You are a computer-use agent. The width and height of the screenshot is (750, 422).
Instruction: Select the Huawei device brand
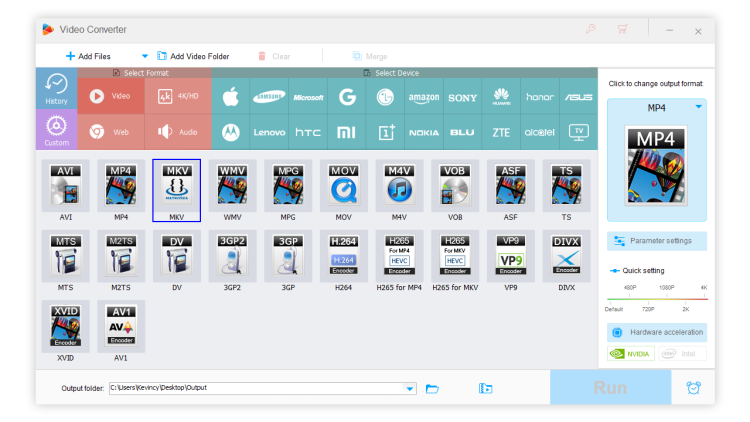click(501, 98)
